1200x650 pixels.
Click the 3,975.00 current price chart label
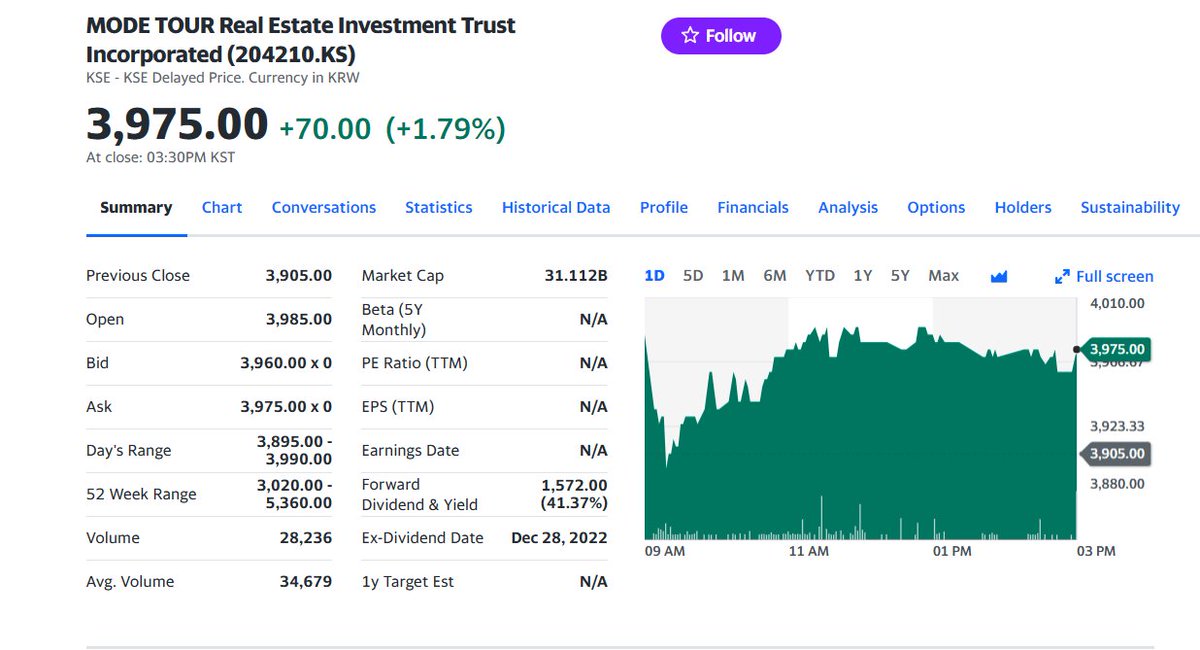[x=1117, y=350]
